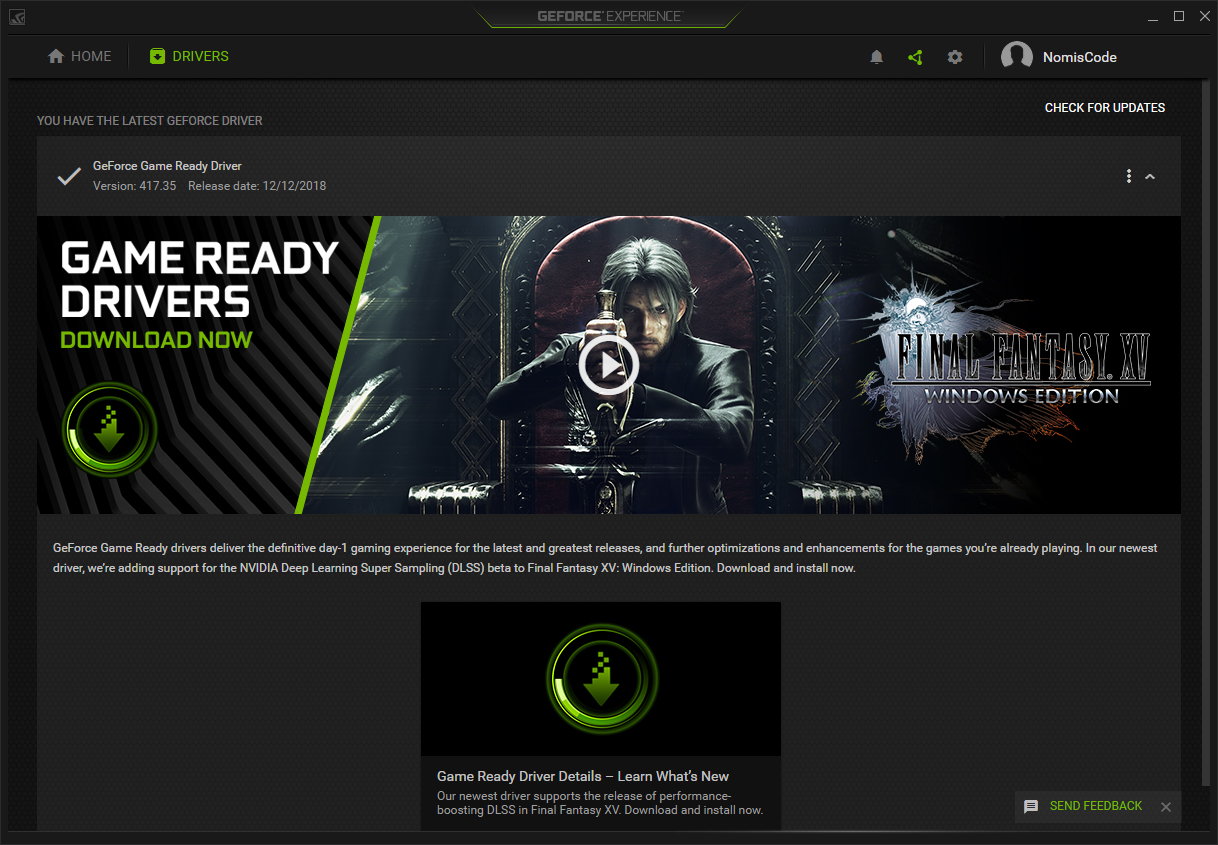This screenshot has width=1218, height=845.
Task: Close the GeForce Experience window
Action: (1203, 16)
